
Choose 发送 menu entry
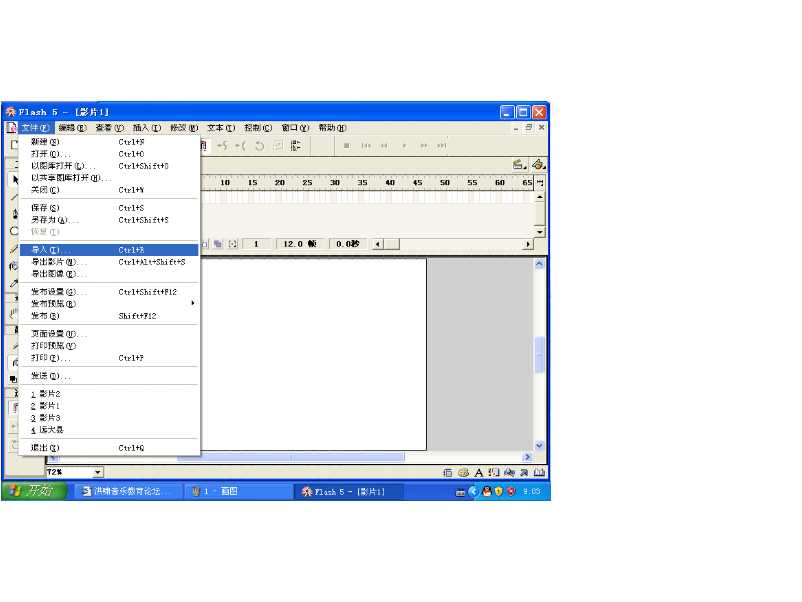click(109, 376)
